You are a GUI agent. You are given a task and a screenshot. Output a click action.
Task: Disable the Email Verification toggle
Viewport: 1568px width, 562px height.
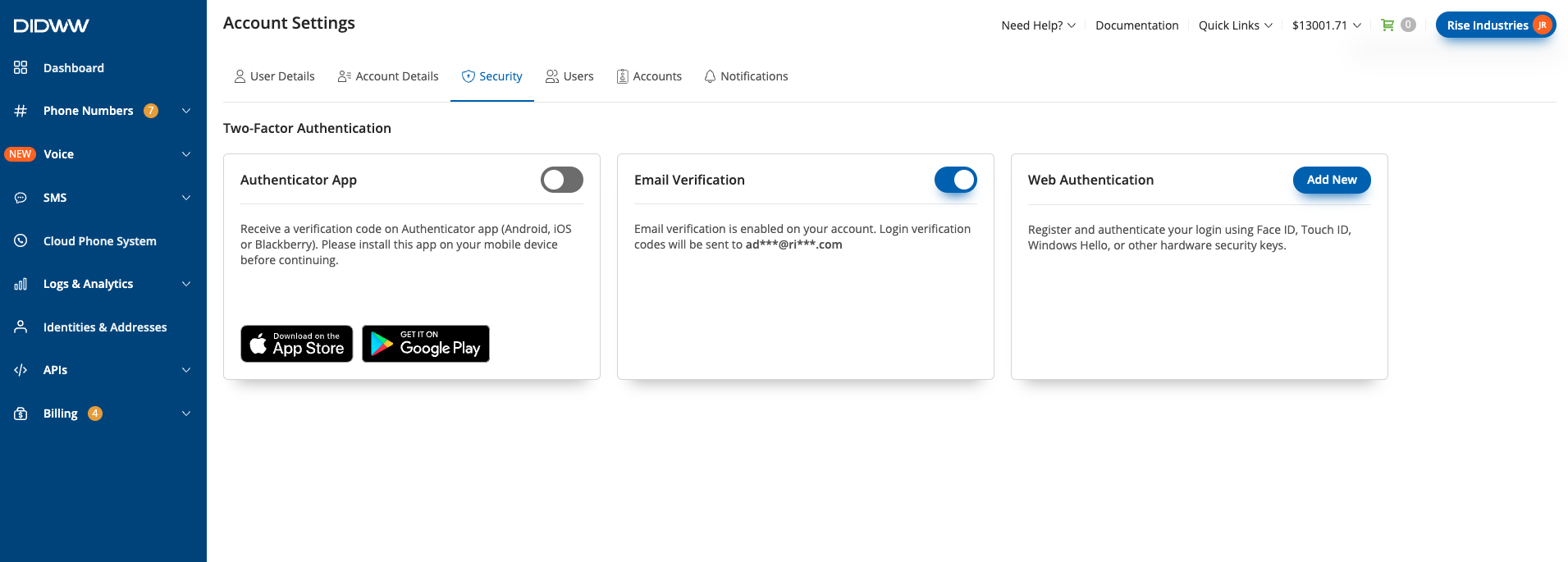[x=956, y=180]
